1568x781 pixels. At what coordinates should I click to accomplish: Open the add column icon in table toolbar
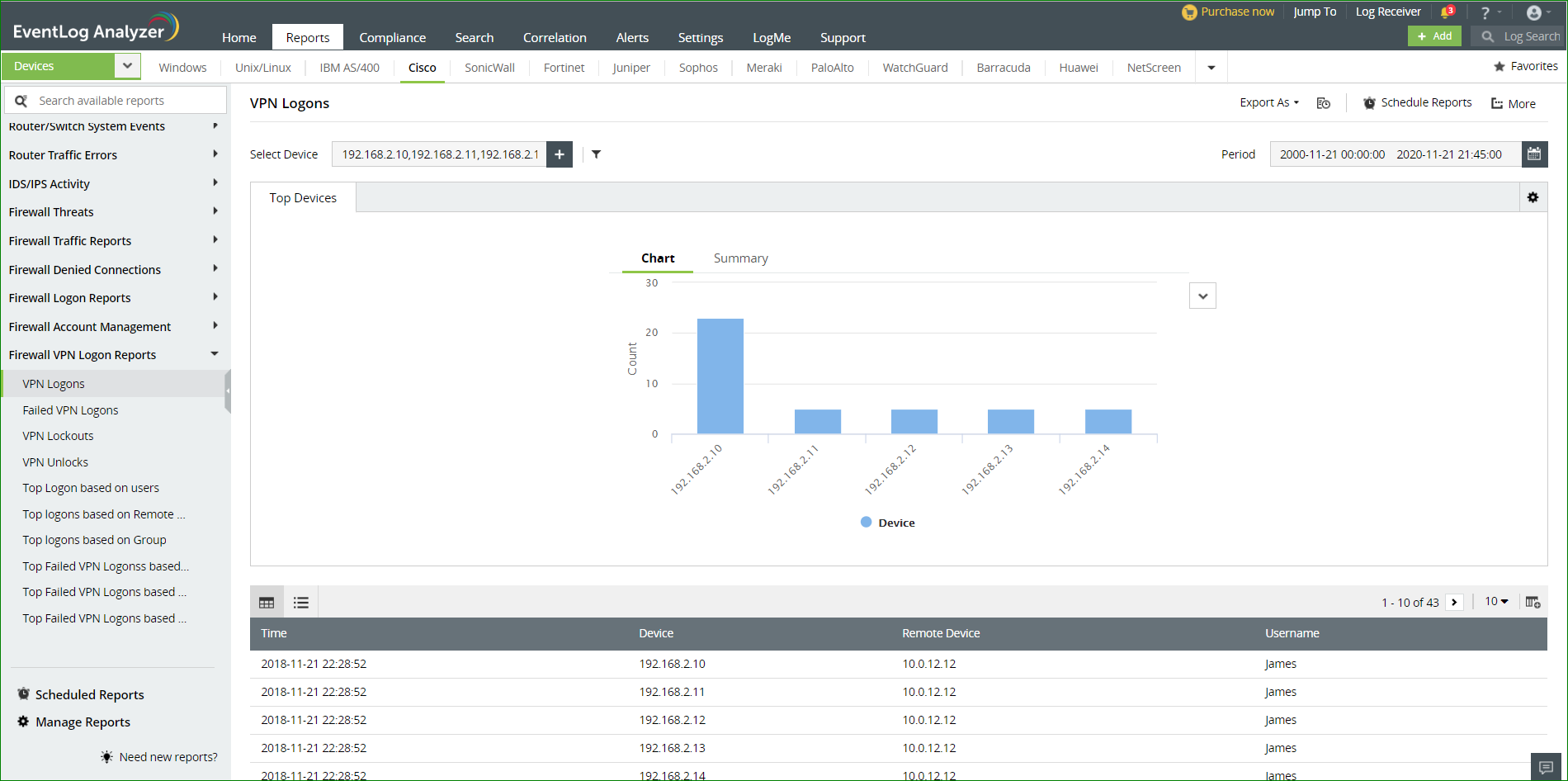[1533, 602]
